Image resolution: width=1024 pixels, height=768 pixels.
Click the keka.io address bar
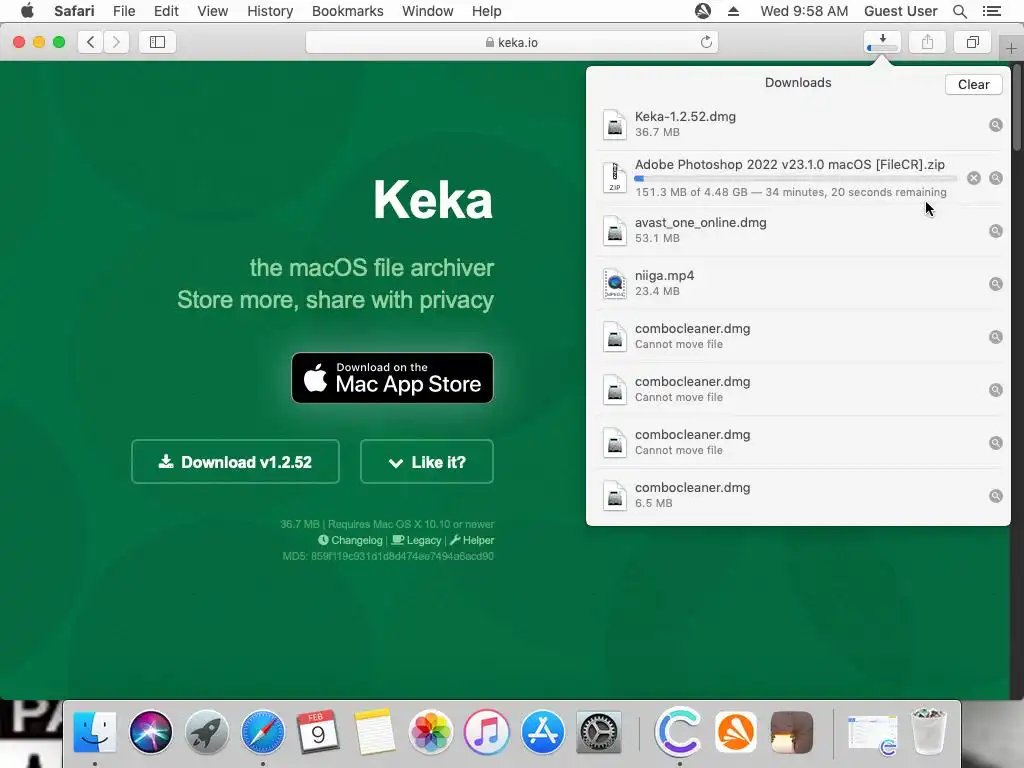(x=511, y=42)
